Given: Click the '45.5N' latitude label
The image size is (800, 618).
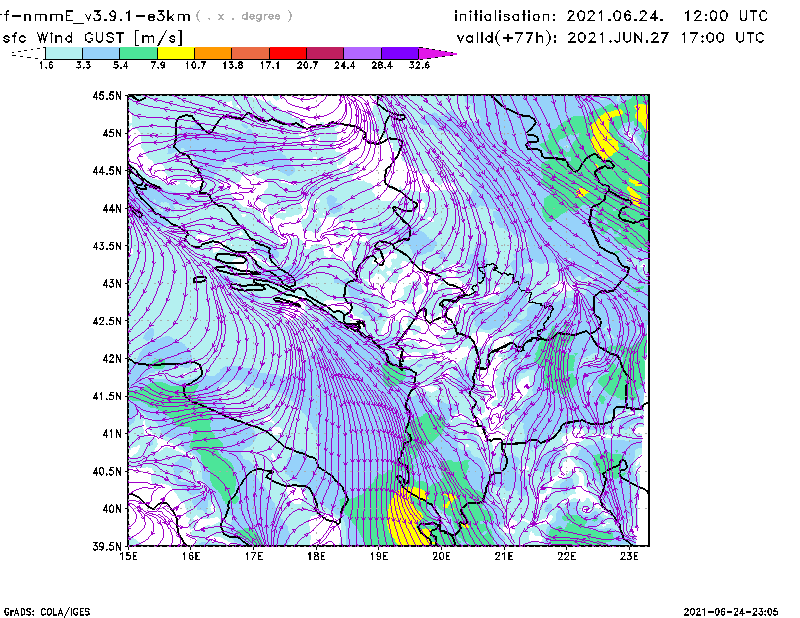Looking at the screenshot, I should click(108, 95).
